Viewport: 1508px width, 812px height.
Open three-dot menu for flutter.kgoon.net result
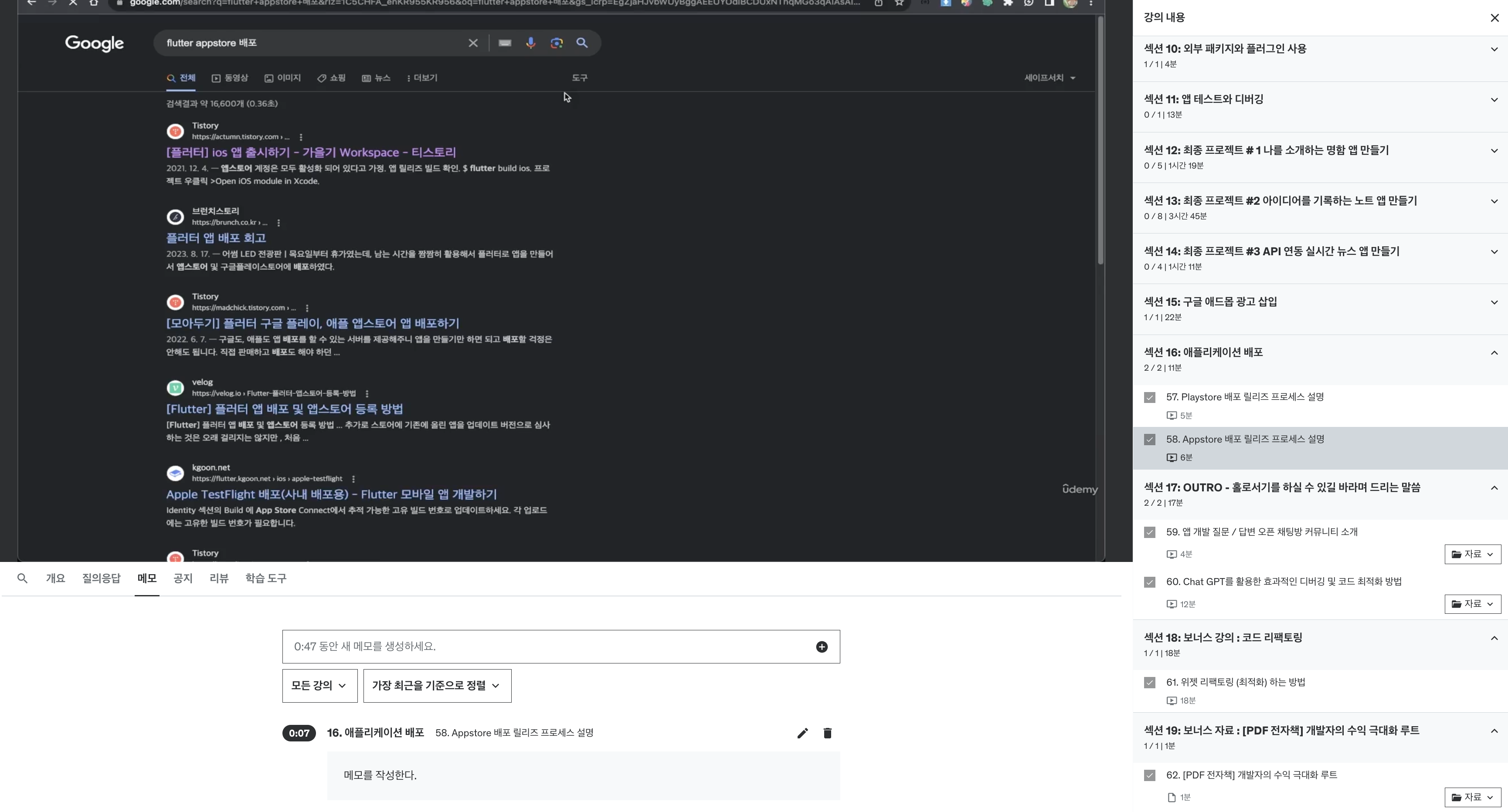coord(353,479)
